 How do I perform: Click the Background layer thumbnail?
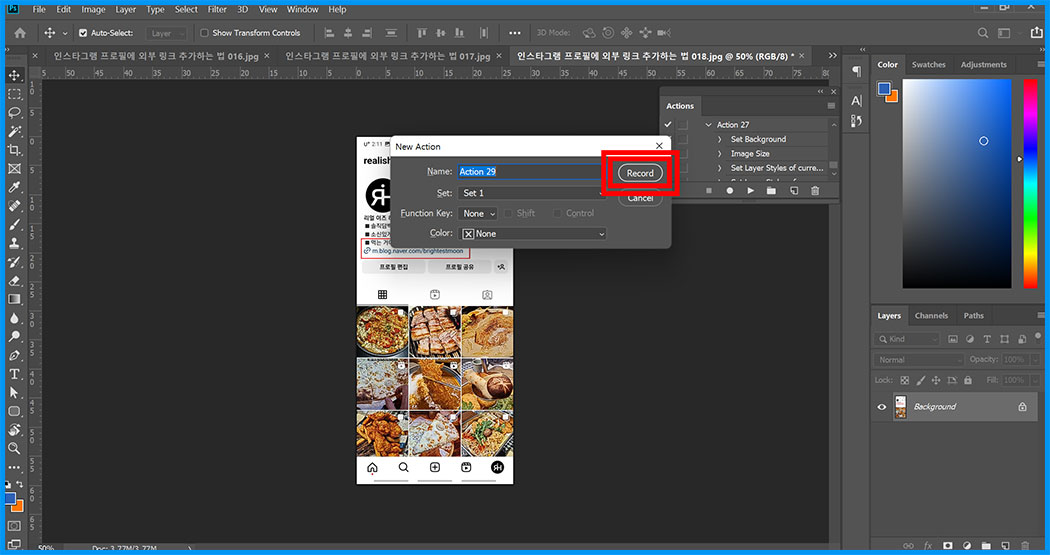point(901,407)
